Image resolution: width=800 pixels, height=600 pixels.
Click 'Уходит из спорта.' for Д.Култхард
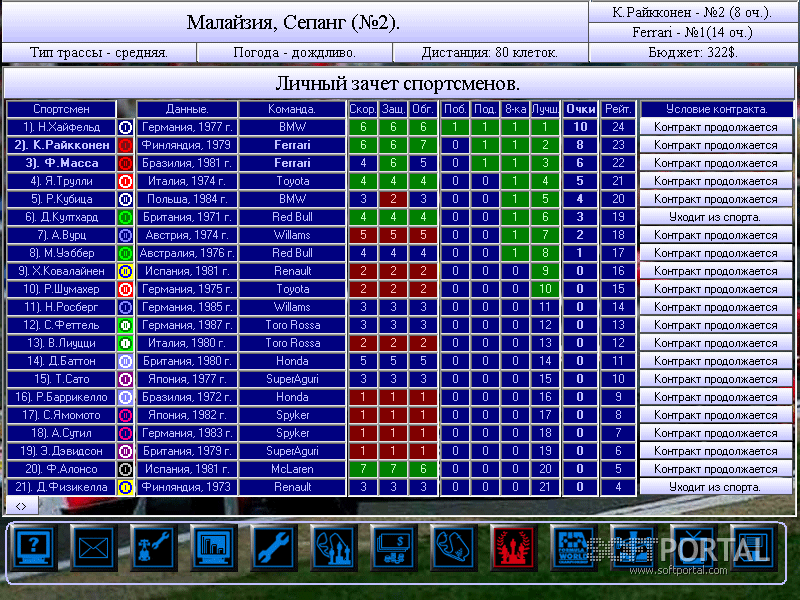[716, 217]
